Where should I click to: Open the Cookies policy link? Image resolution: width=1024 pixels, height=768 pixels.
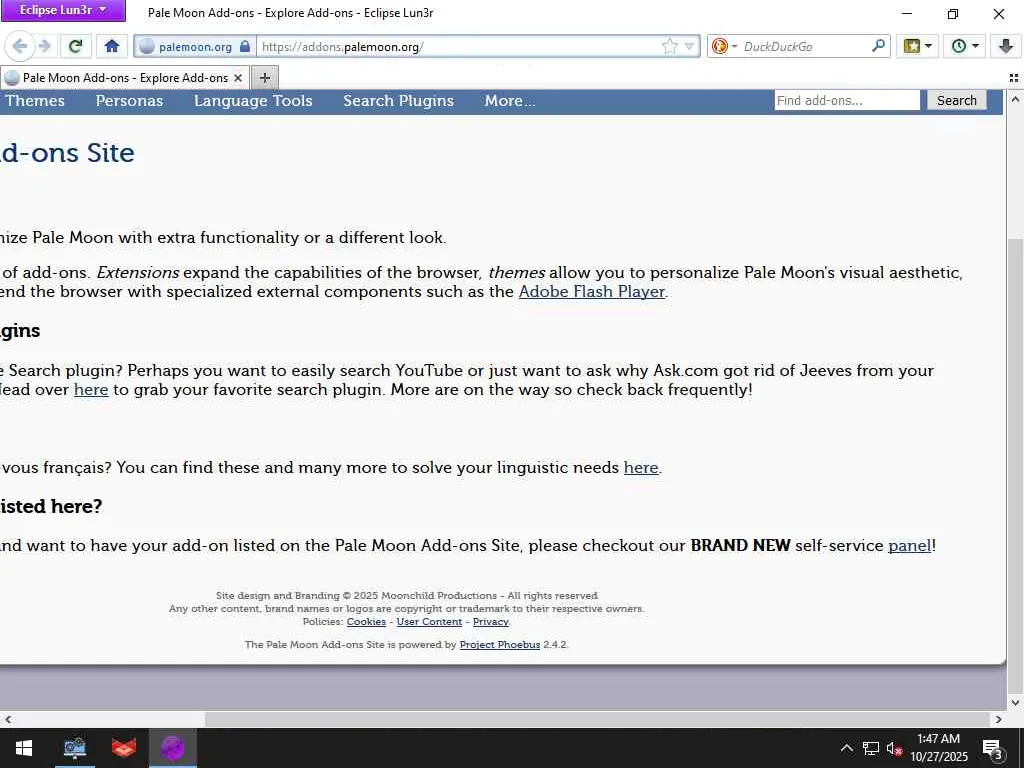click(366, 622)
